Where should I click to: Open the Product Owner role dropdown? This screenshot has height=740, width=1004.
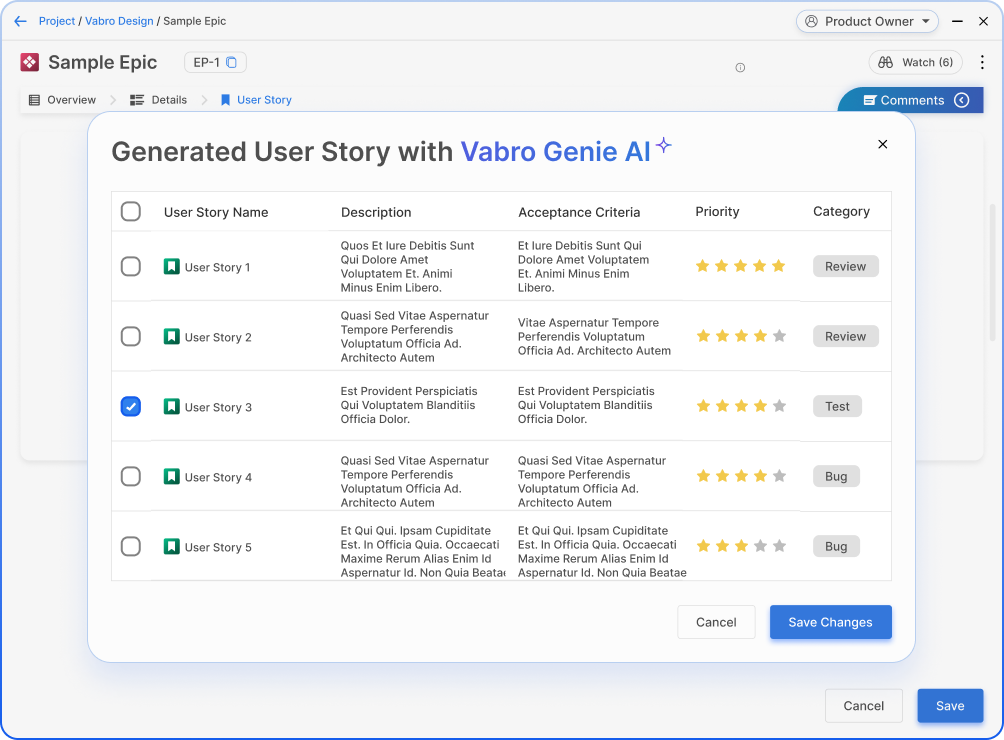coord(867,21)
